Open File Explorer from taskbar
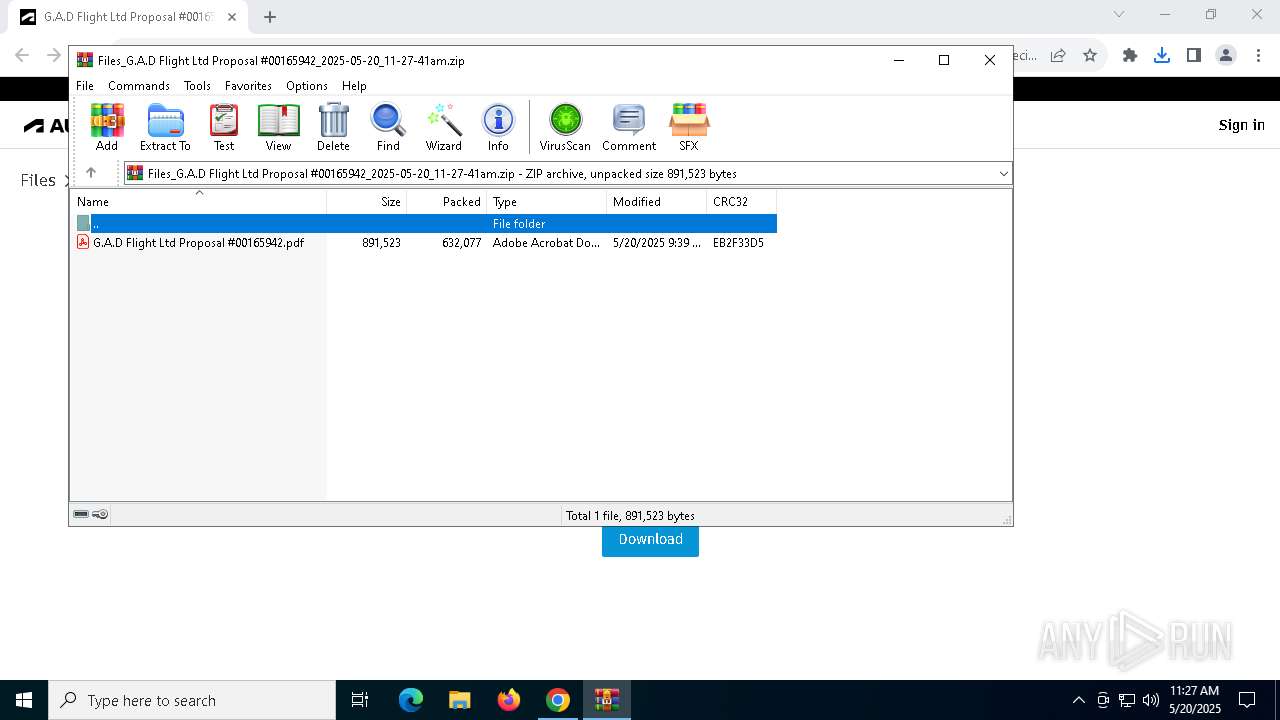The width and height of the screenshot is (1280, 720). click(x=460, y=700)
